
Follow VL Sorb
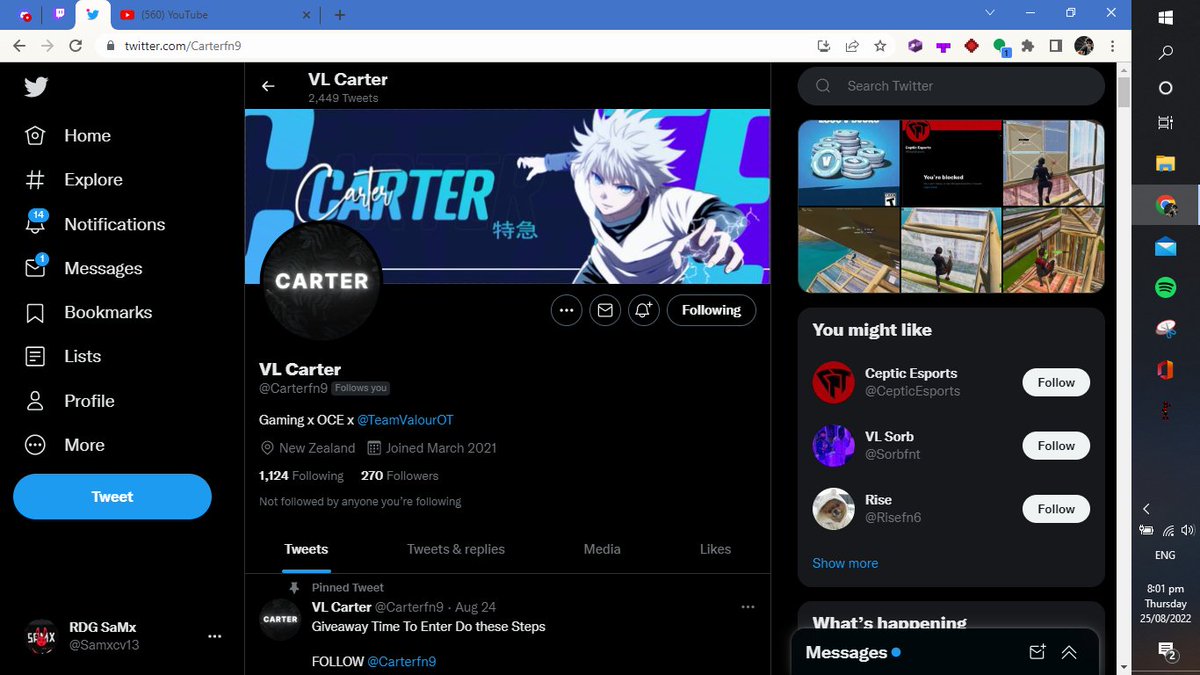[1056, 446]
